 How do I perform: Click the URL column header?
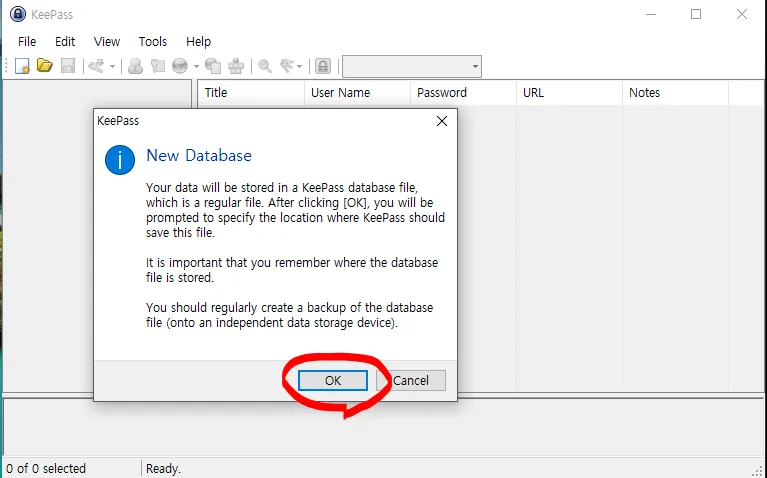569,92
